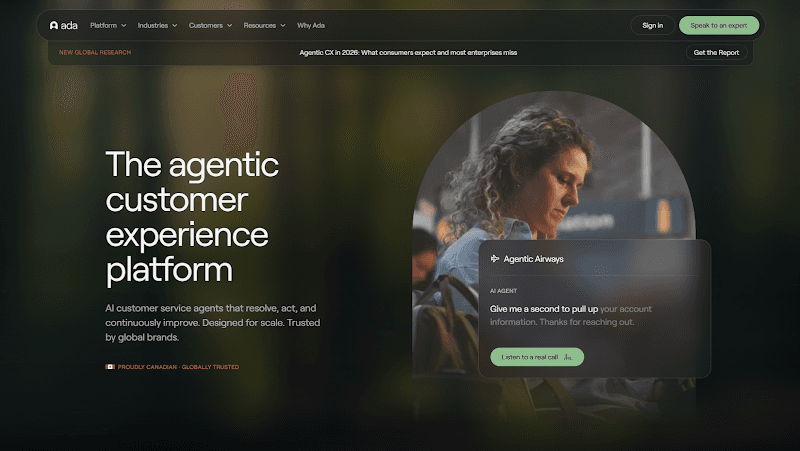
Task: Expand the Resources dropdown chevron
Action: point(283,26)
